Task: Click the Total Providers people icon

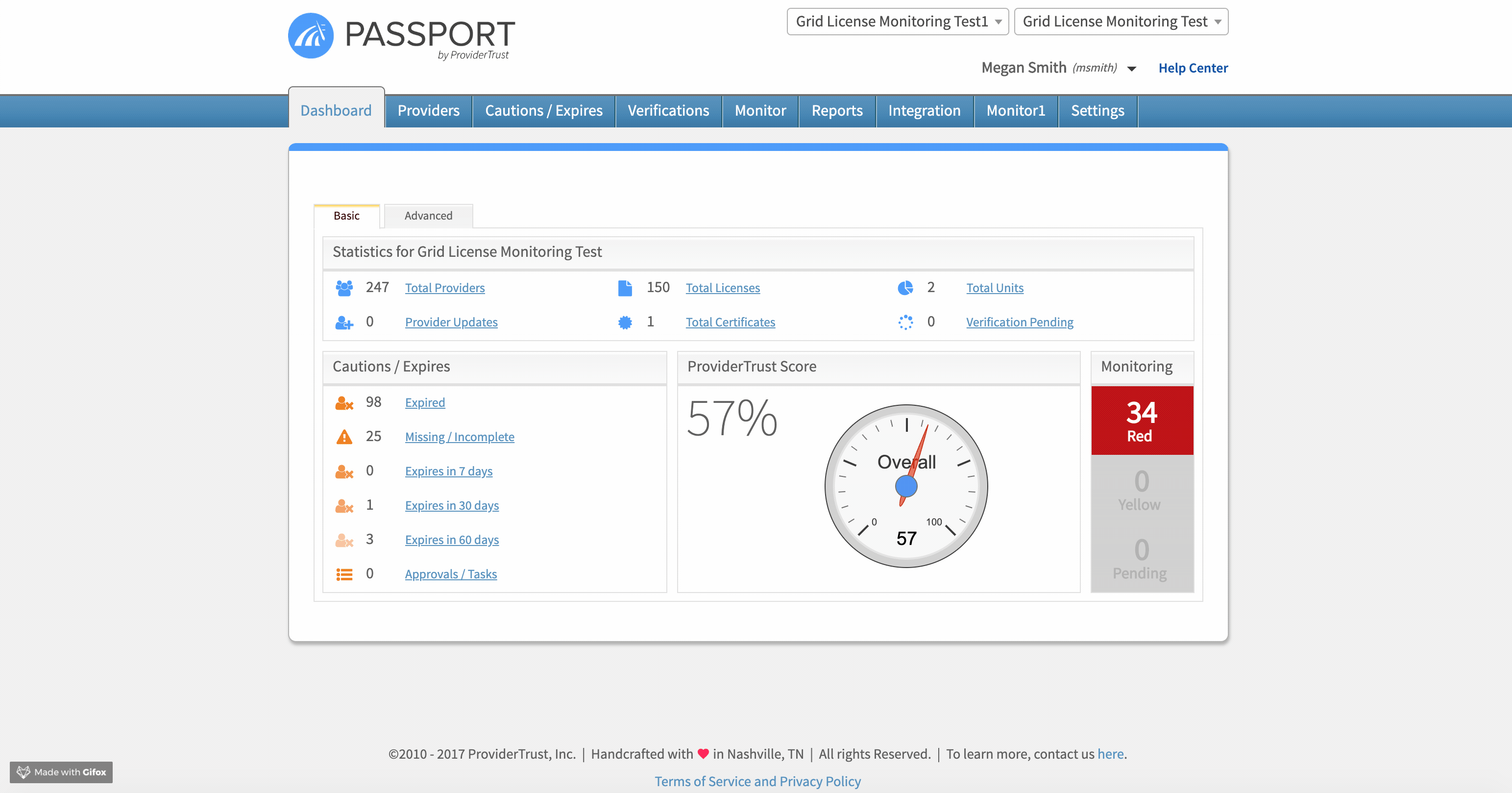Action: coord(344,288)
